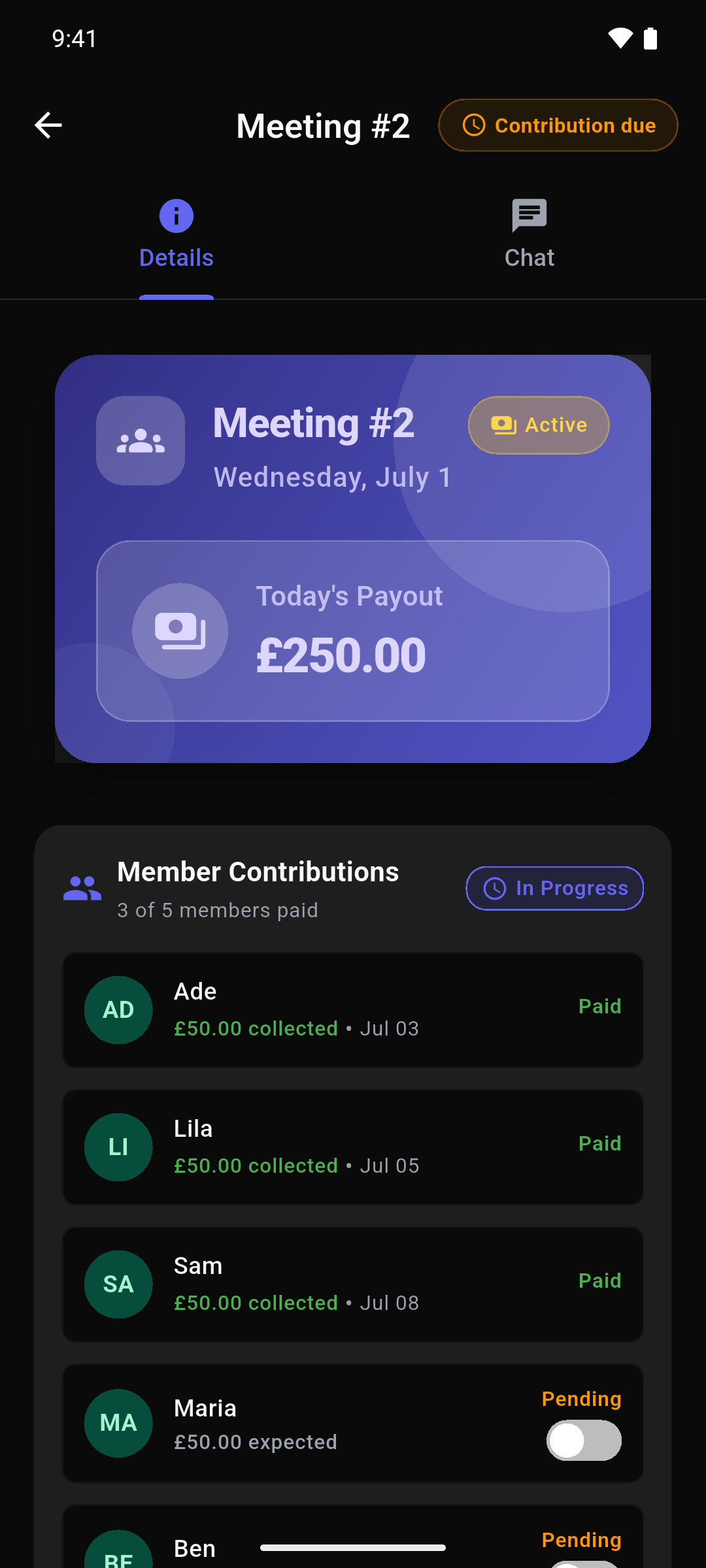Tap Lila's LI avatar
Viewport: 706px width, 1568px height.
pos(118,1147)
